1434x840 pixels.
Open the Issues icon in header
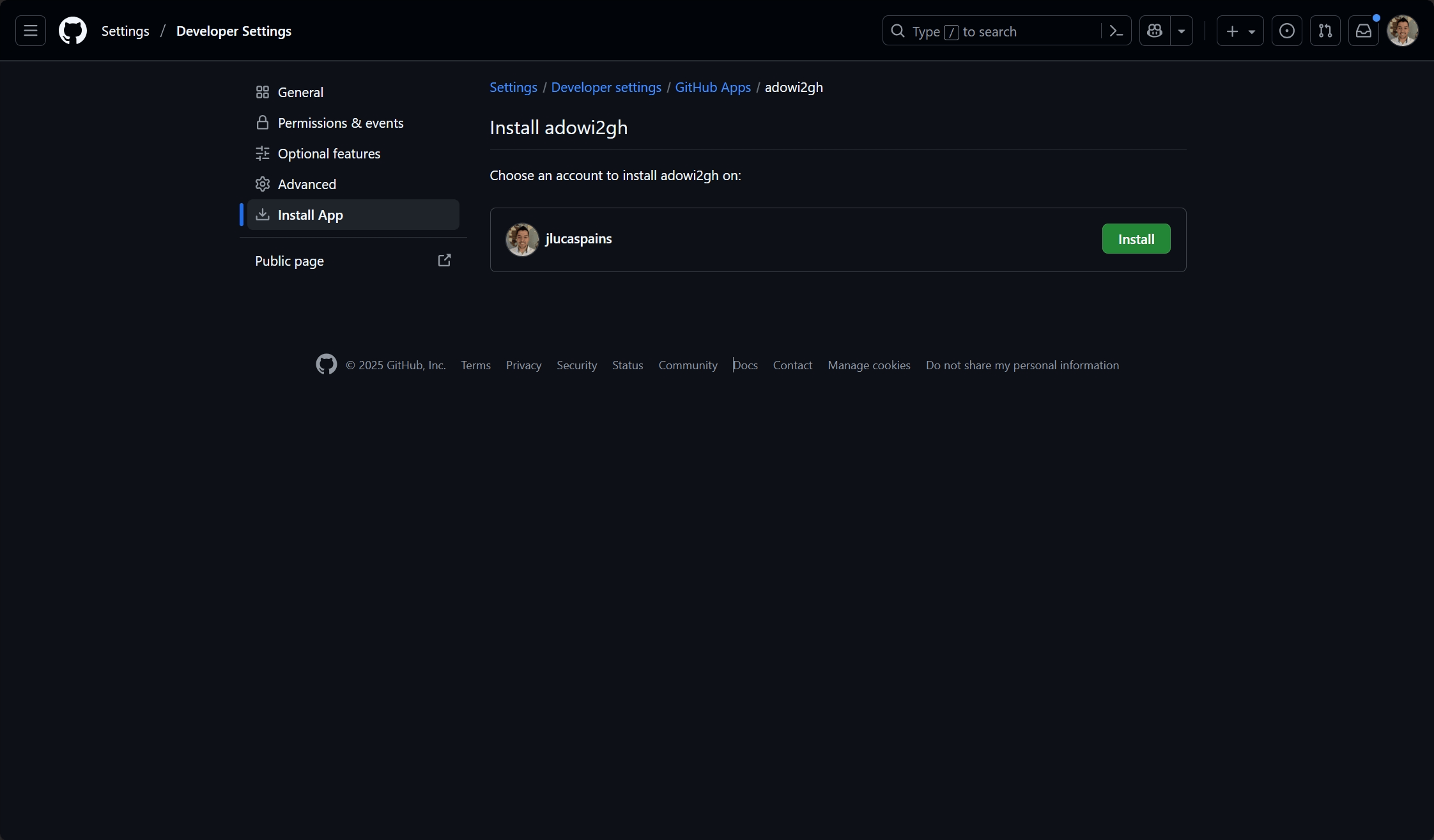click(x=1287, y=31)
